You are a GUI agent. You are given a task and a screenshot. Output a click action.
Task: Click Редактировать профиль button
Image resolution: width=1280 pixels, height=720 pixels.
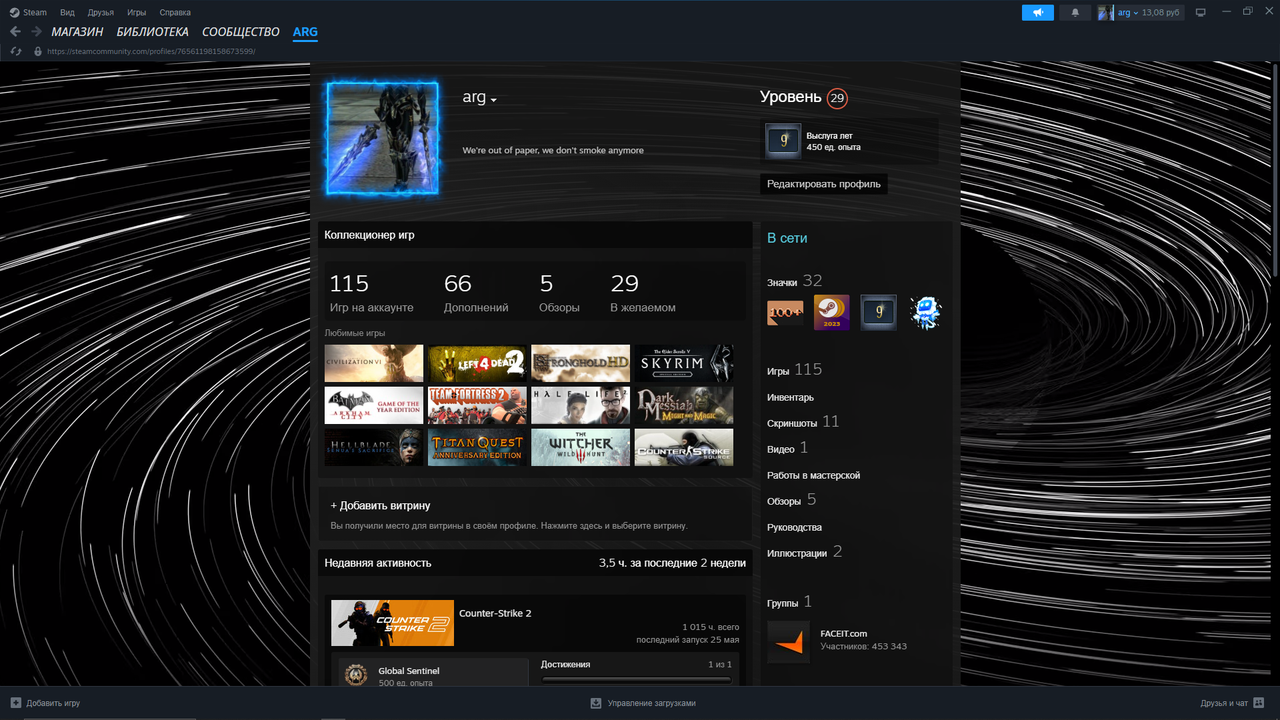pyautogui.click(x=824, y=184)
